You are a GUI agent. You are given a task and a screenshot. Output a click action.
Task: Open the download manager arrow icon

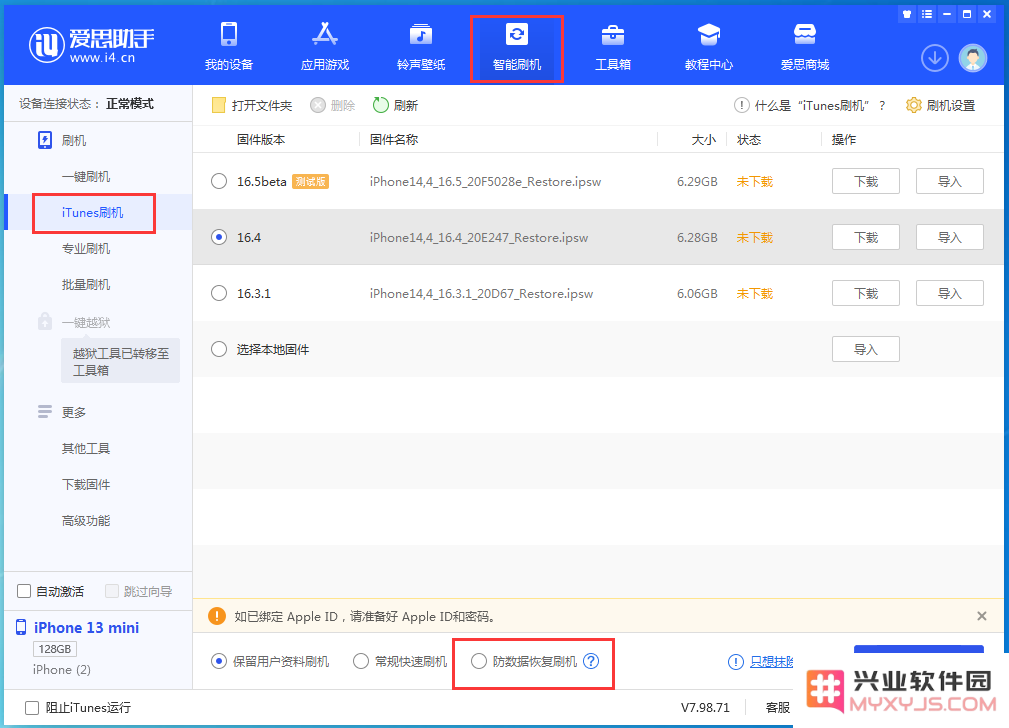[934, 59]
